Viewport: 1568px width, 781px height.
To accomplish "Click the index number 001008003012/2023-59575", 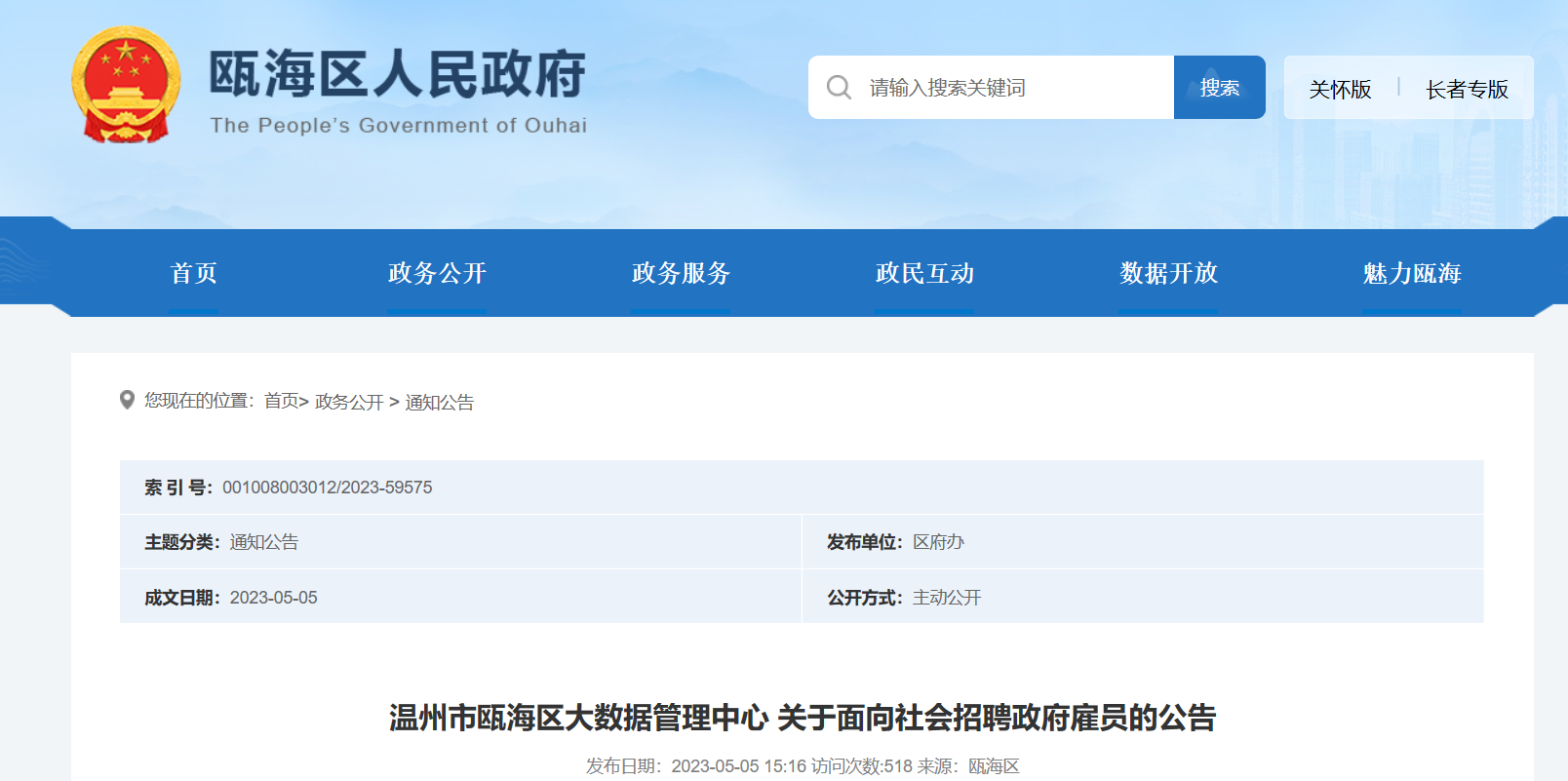I will coord(327,488).
